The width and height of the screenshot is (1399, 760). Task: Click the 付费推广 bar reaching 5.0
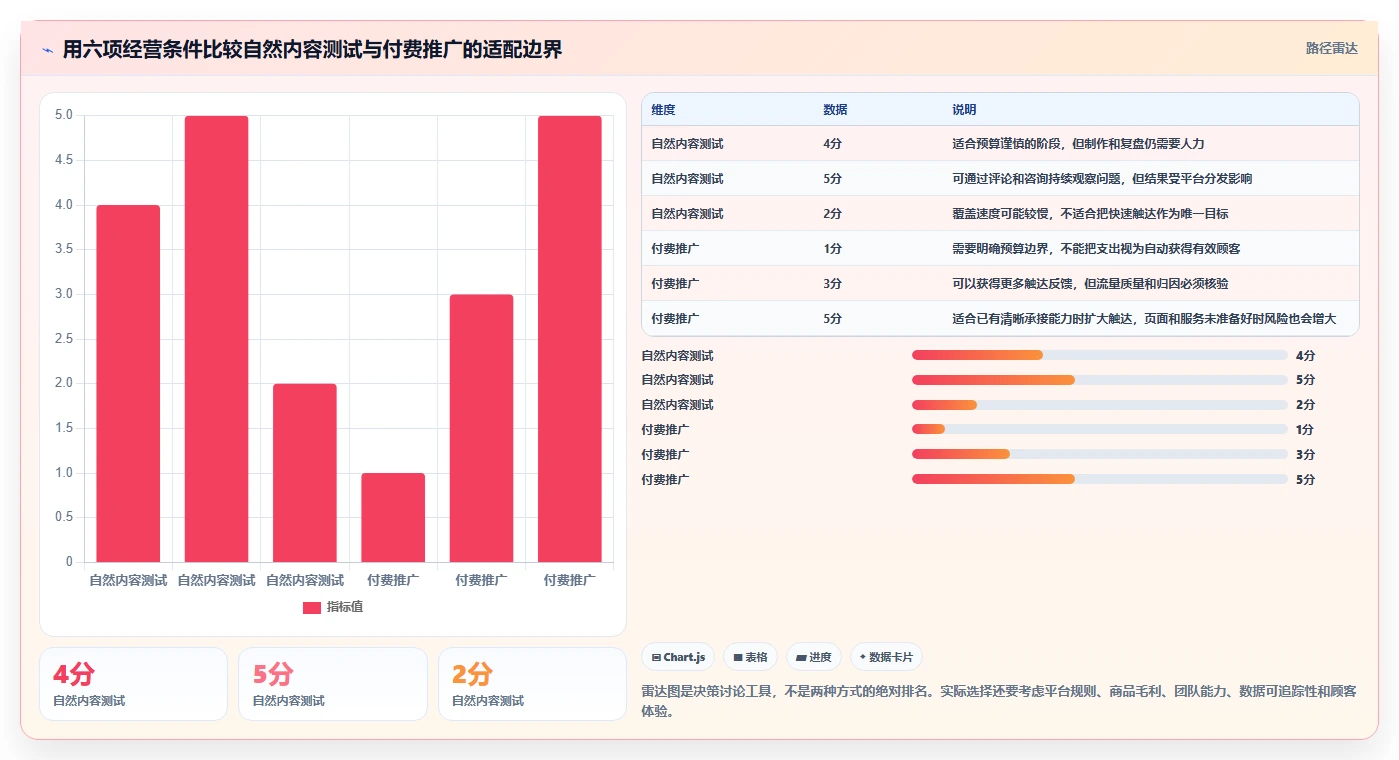point(570,339)
